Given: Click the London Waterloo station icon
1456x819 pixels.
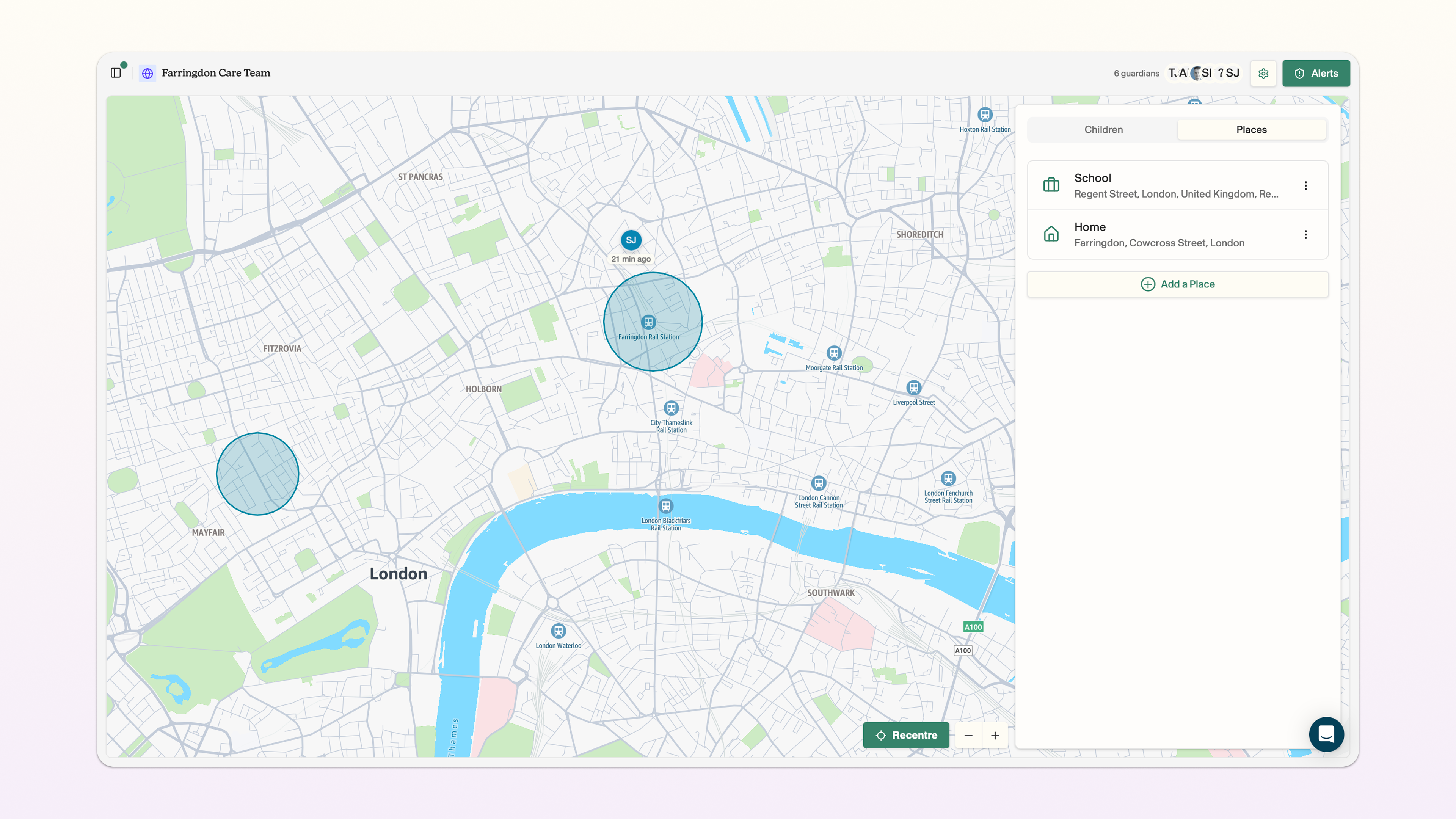Looking at the screenshot, I should 559,631.
